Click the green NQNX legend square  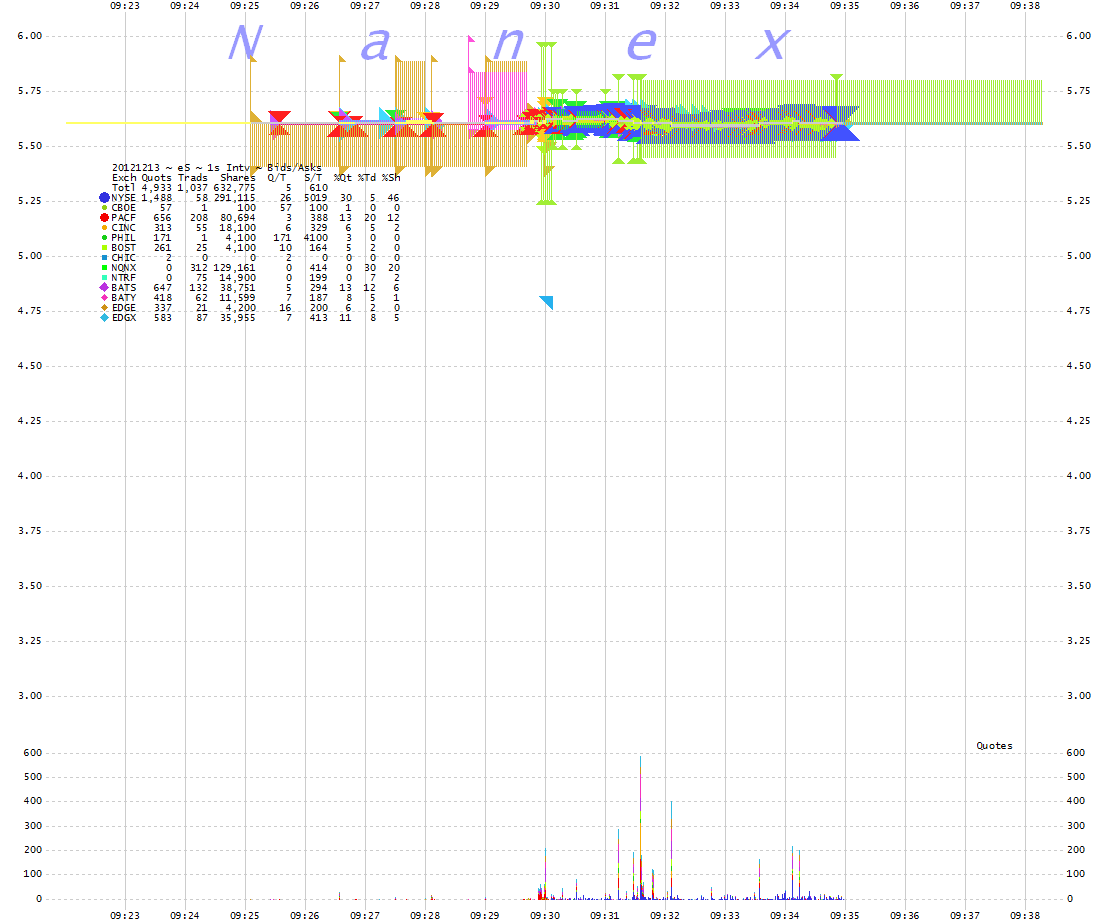point(105,268)
